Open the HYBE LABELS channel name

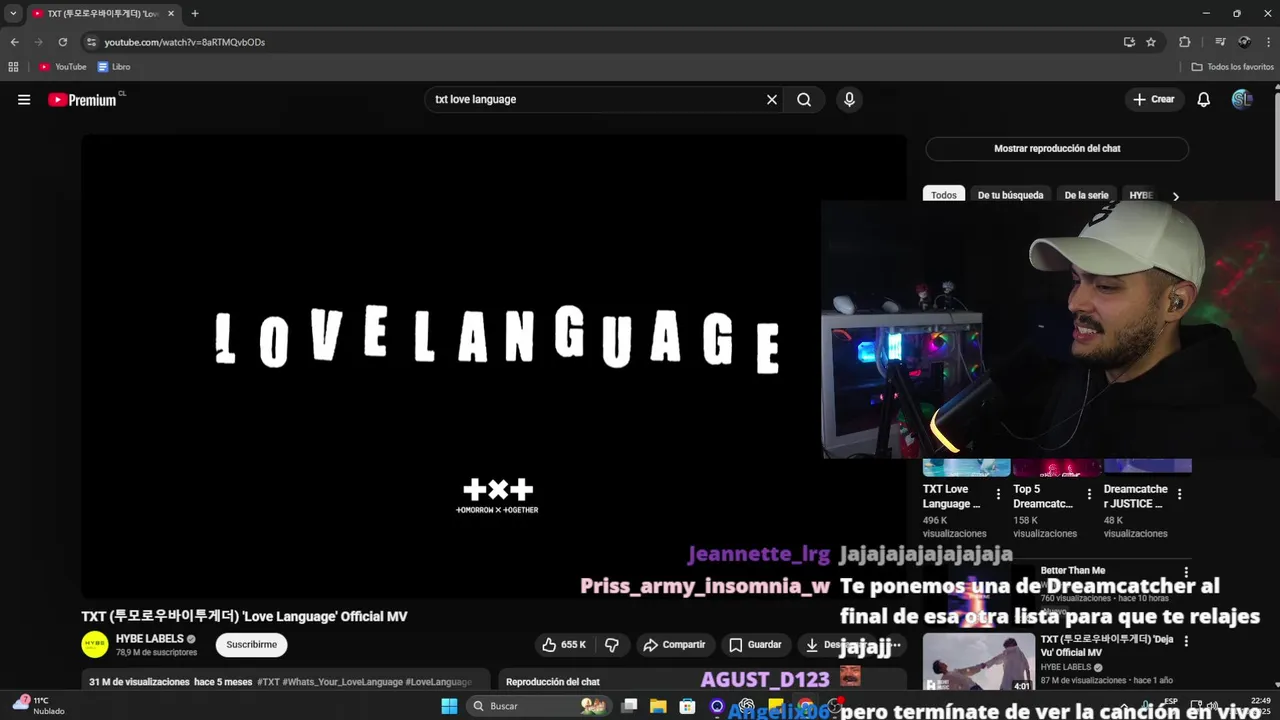tap(149, 639)
